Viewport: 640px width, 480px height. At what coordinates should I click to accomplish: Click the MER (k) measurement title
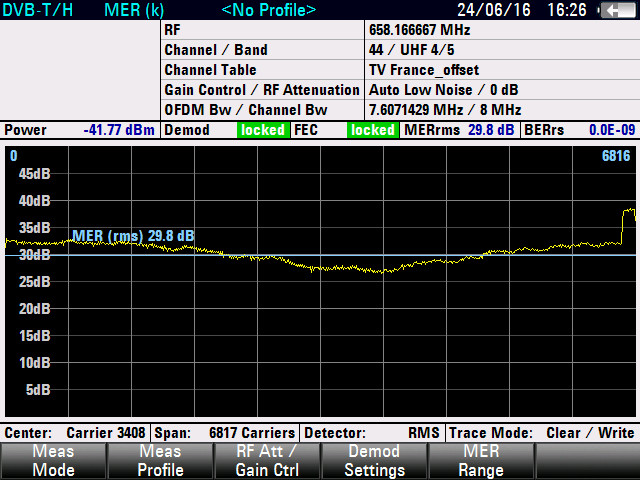click(x=134, y=10)
